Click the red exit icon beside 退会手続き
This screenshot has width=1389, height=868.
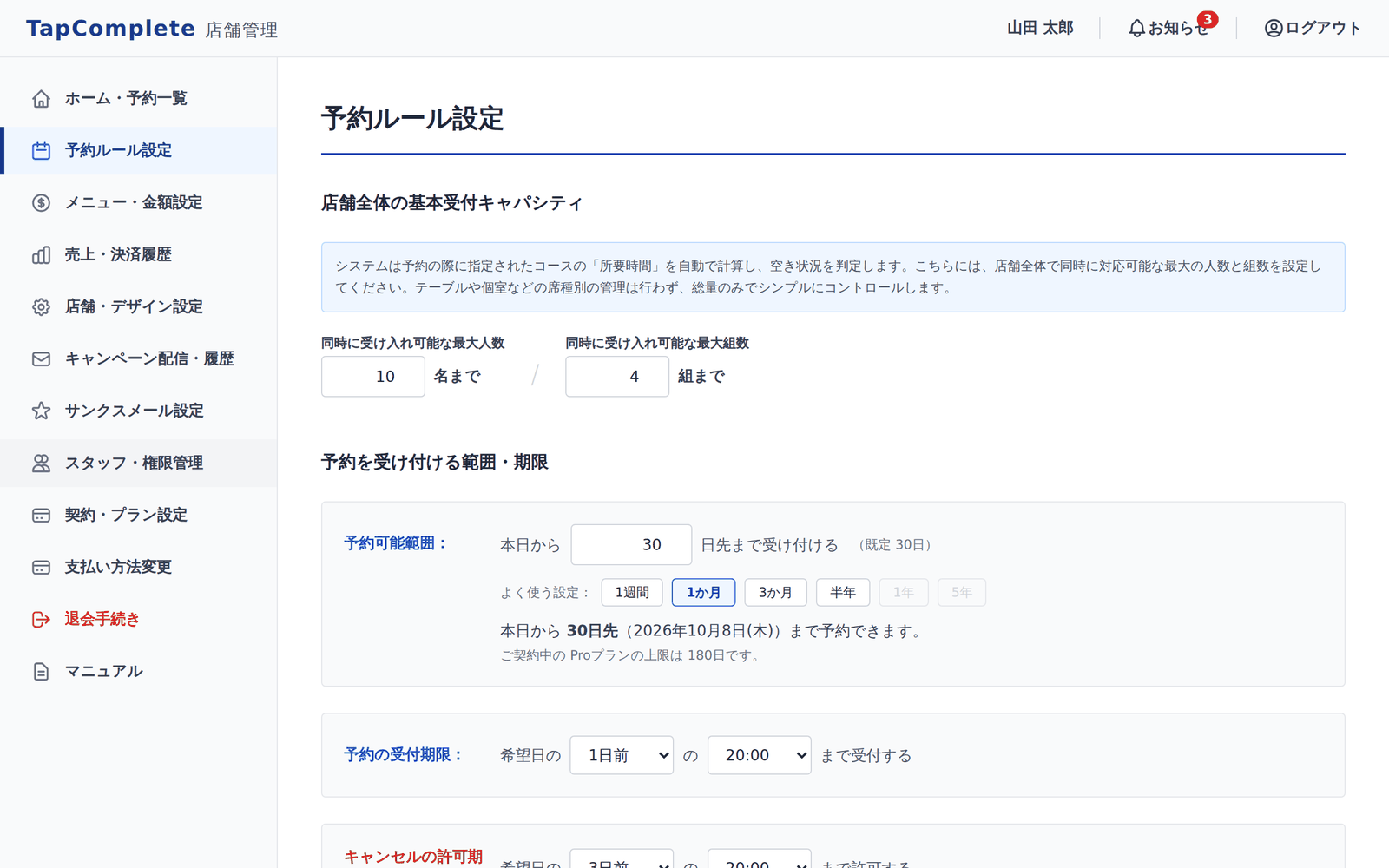(41, 620)
